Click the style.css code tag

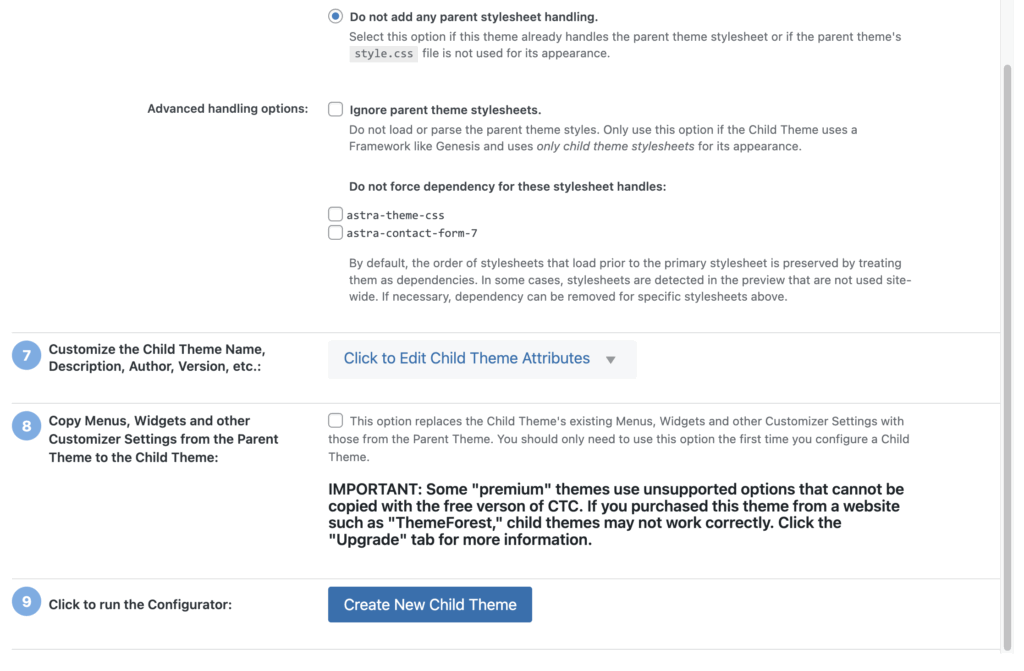(x=383, y=54)
